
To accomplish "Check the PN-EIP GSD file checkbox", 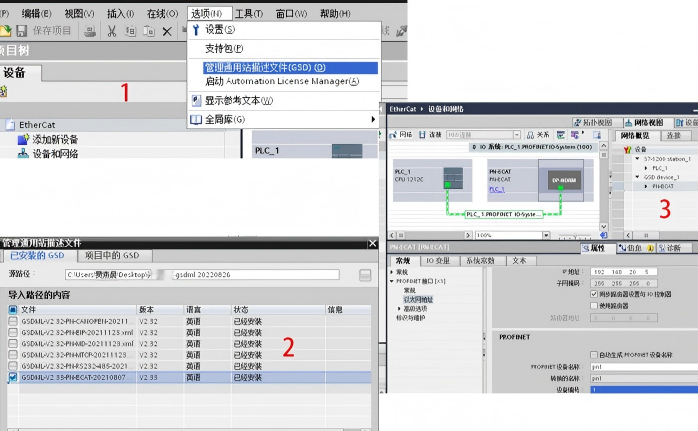I will click(13, 332).
